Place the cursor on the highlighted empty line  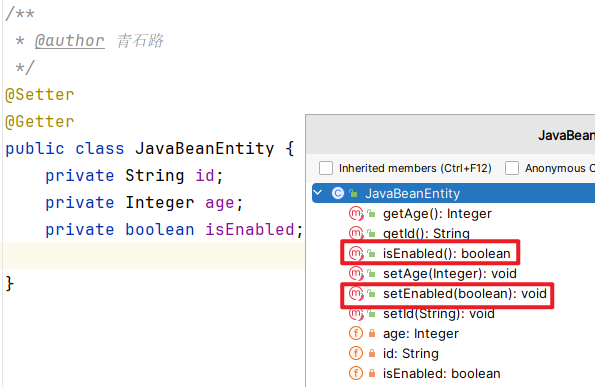pos(154,255)
